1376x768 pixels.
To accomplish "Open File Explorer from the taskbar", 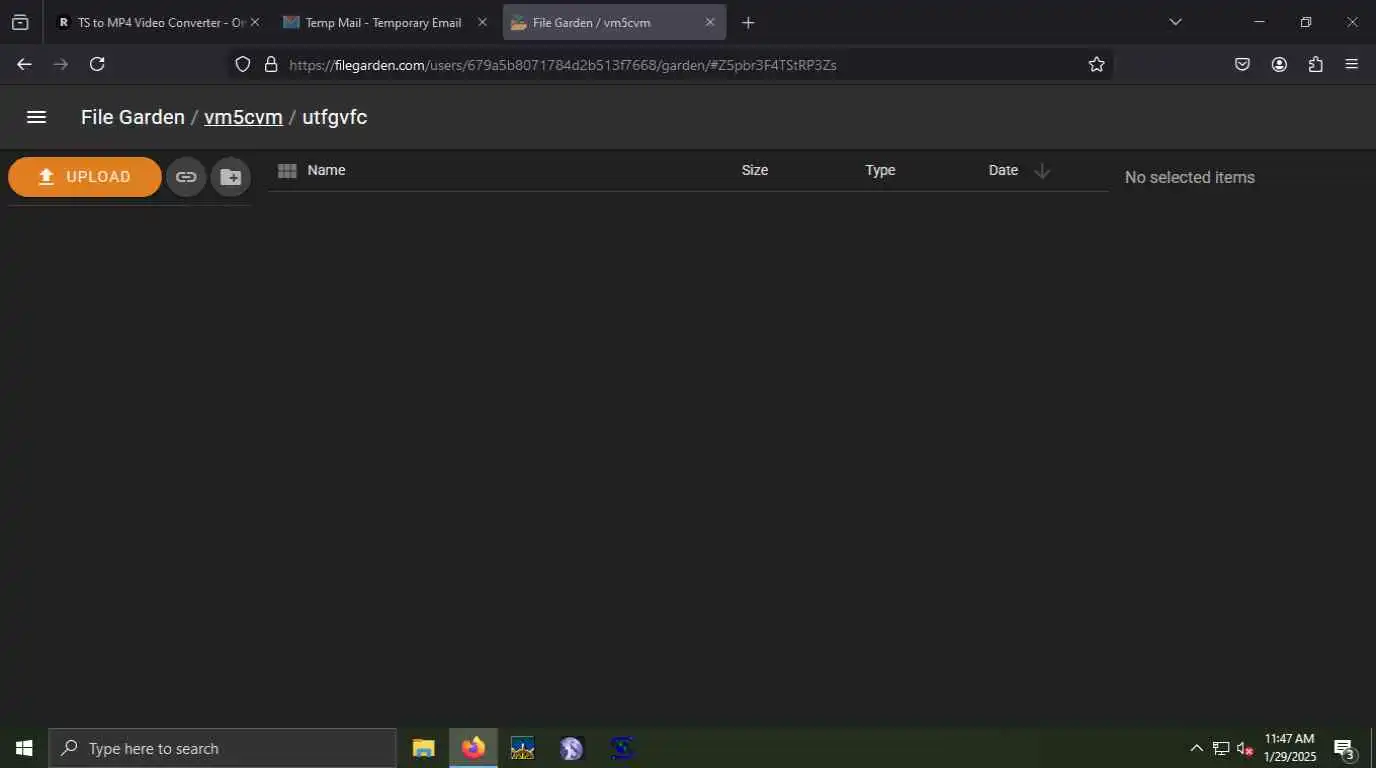I will pyautogui.click(x=424, y=748).
